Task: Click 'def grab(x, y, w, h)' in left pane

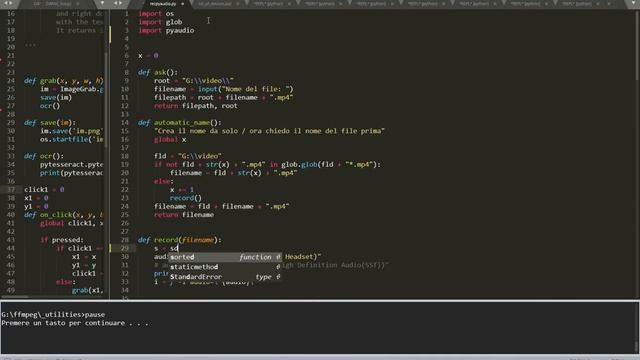Action: click(x=64, y=81)
